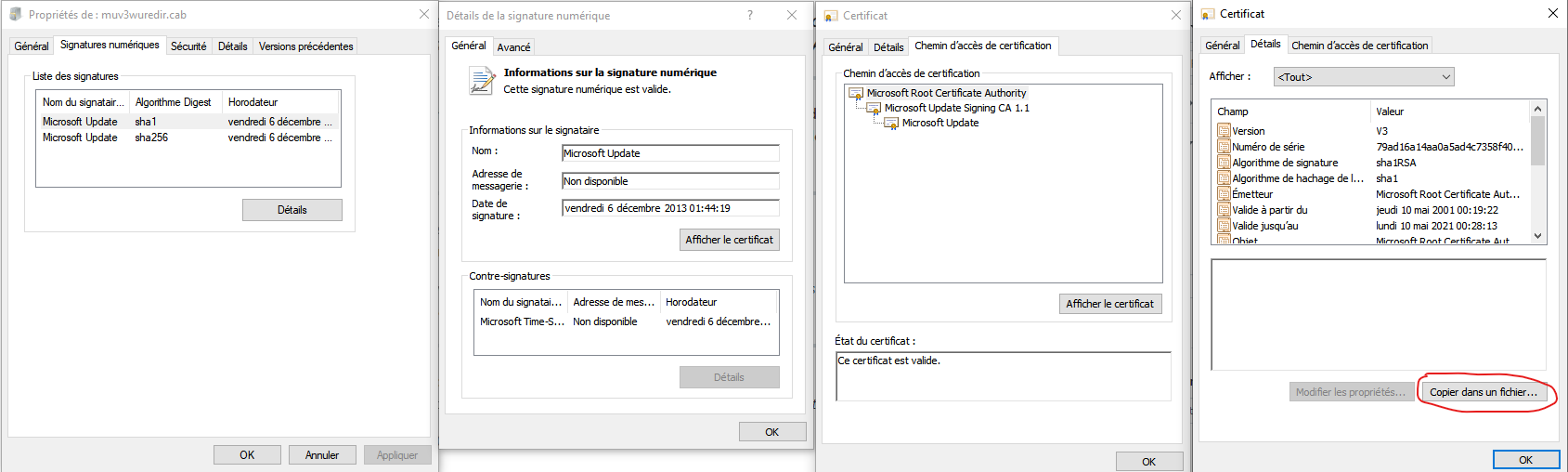Click Champ column header
The width and height of the screenshot is (1568, 472).
point(1290,111)
